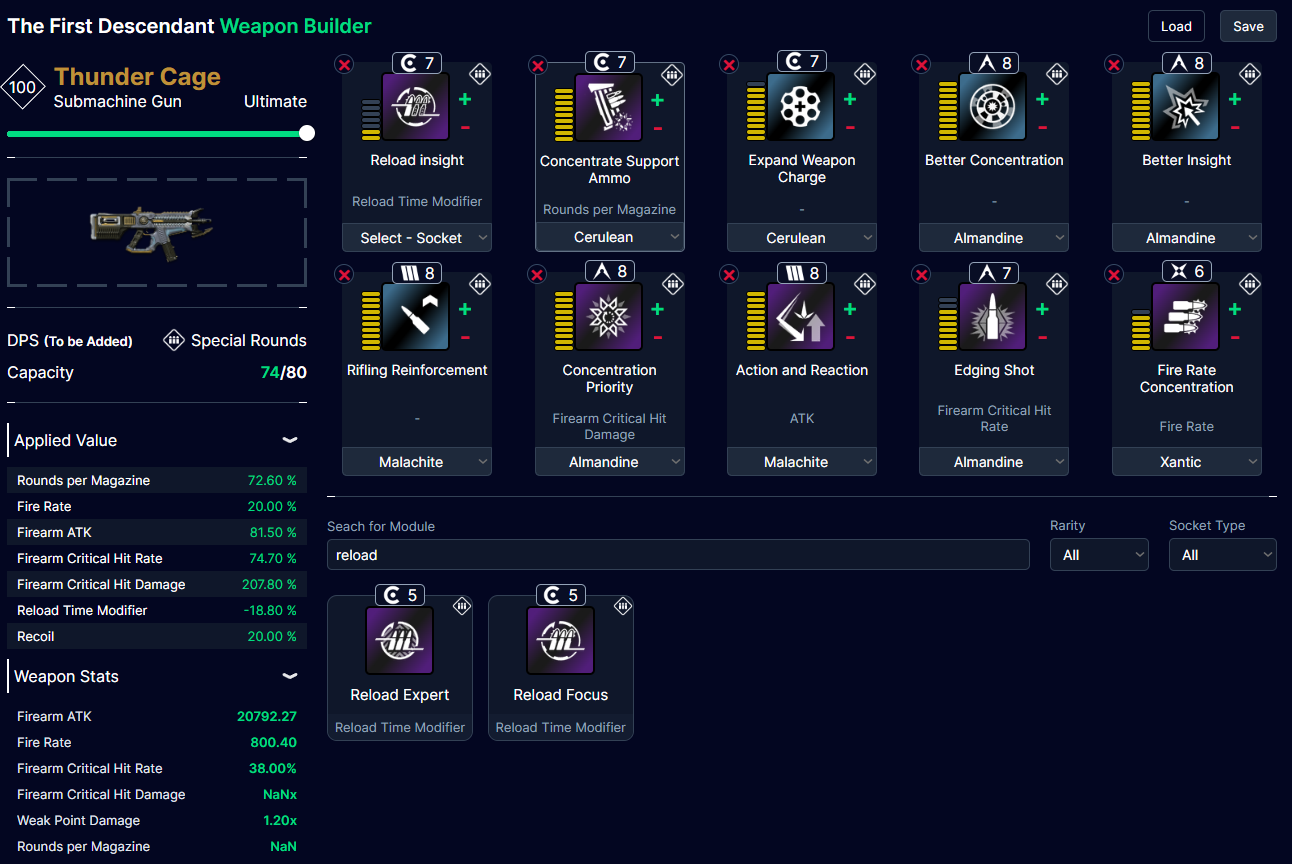This screenshot has width=1292, height=864.
Task: Open the Select - Socket dropdown under Reload insight
Action: [x=417, y=238]
